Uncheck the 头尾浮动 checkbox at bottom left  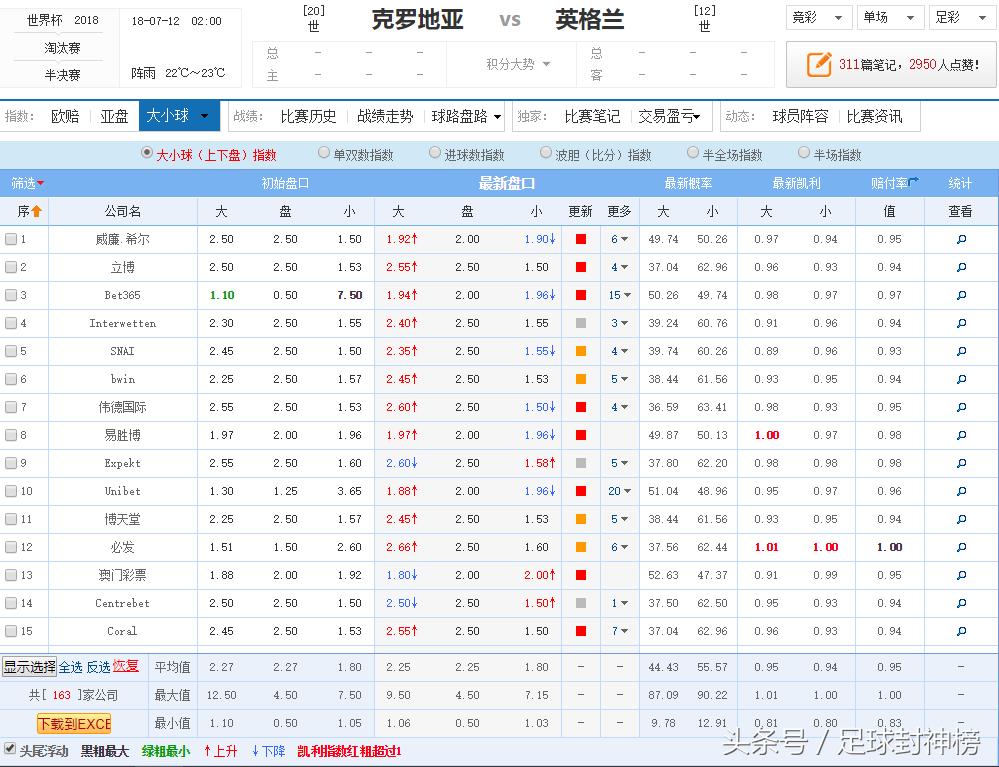pos(8,751)
